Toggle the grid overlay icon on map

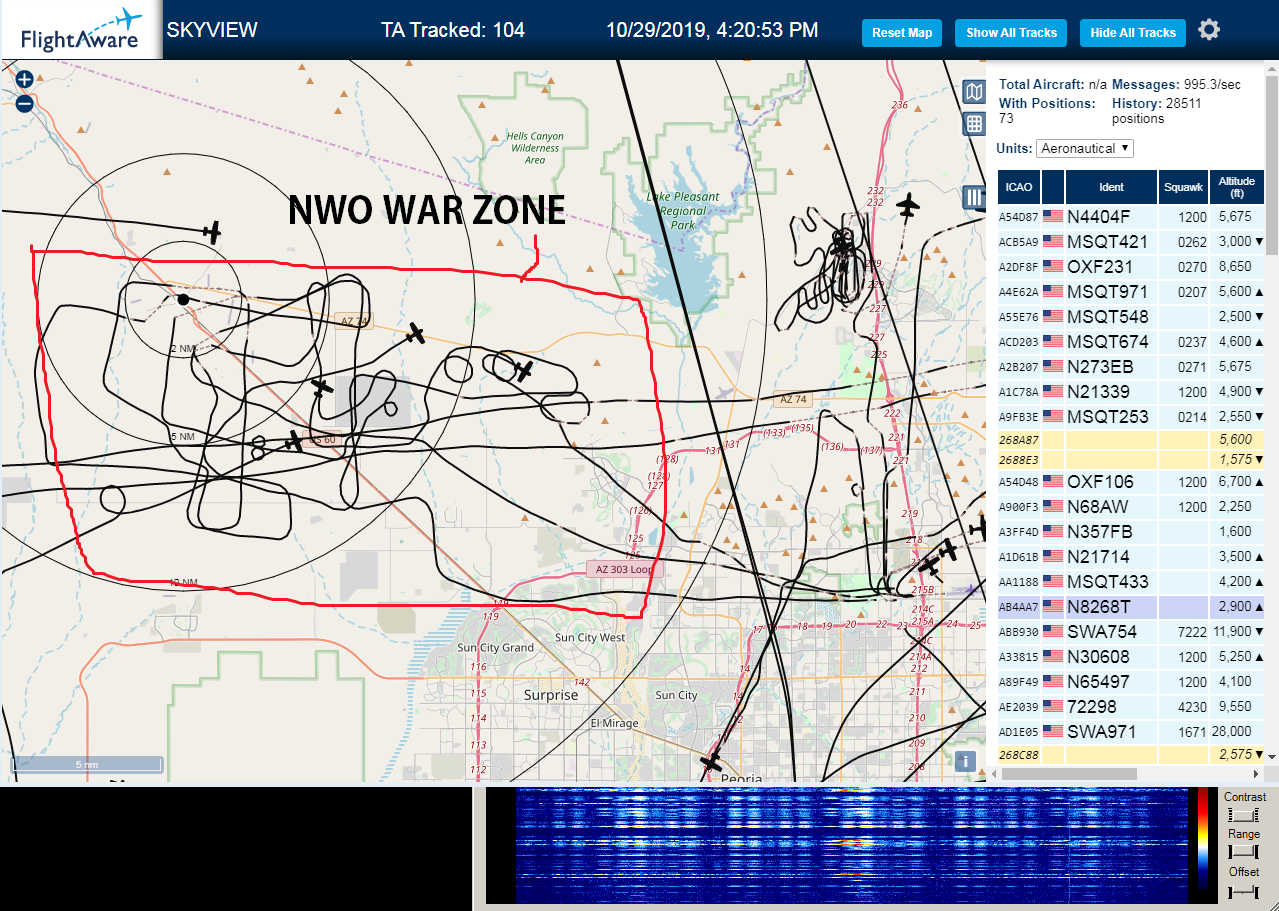(x=974, y=124)
